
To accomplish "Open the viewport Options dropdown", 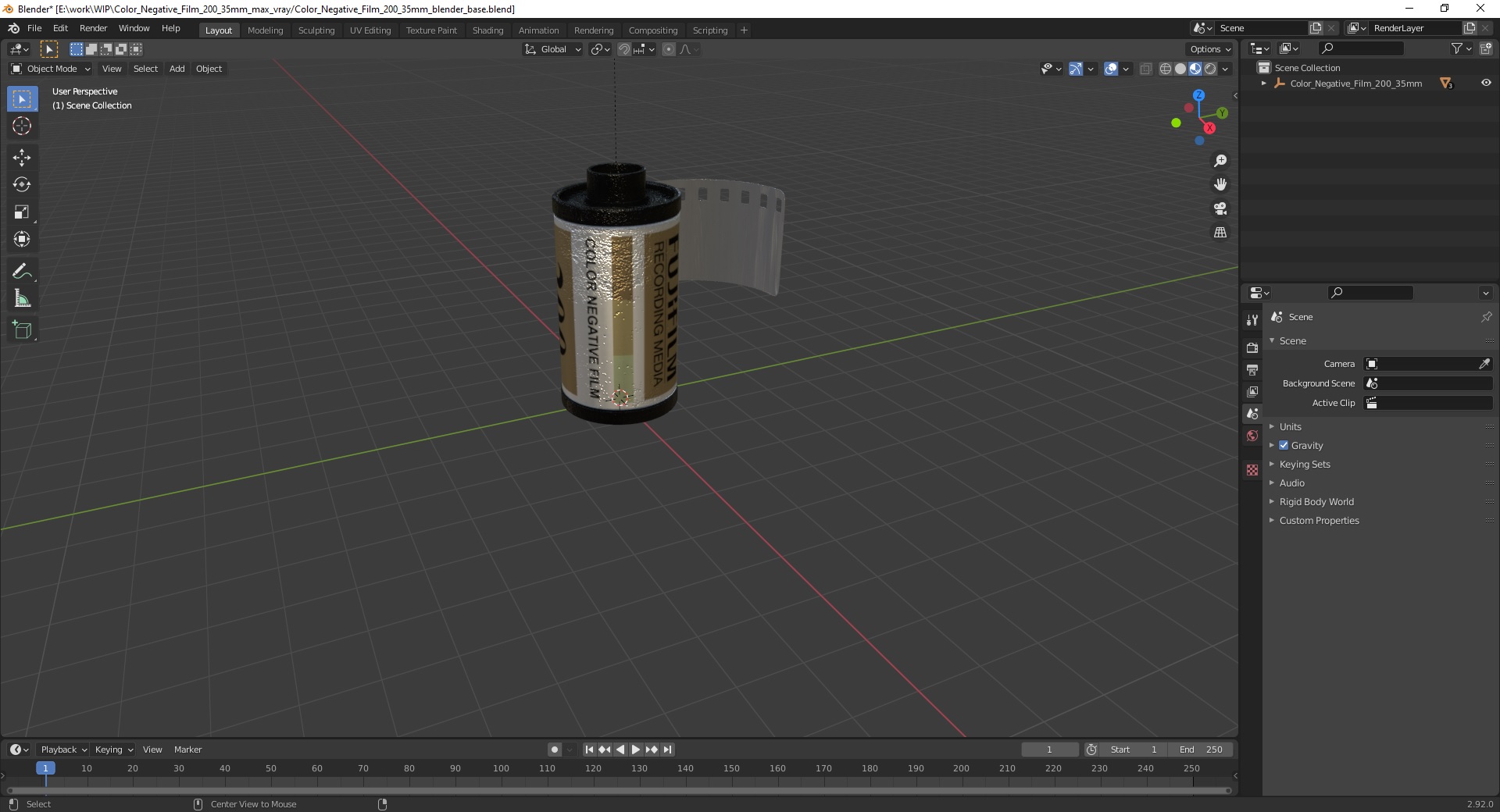I will (x=1210, y=49).
